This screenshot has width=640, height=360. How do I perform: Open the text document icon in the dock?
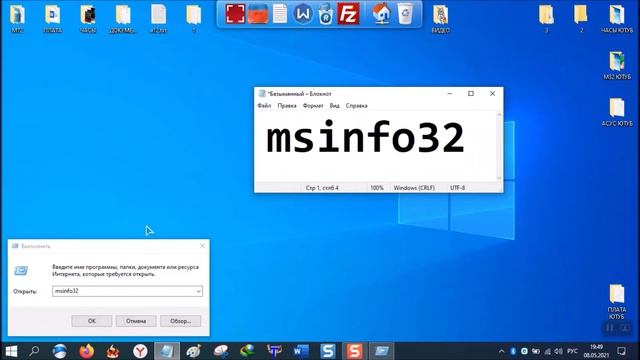click(280, 13)
